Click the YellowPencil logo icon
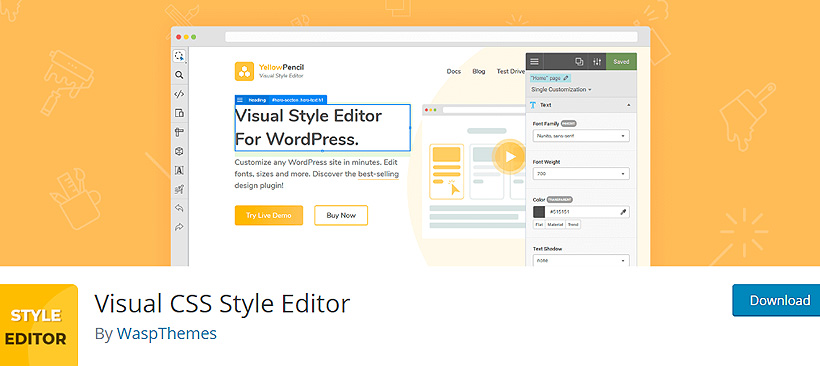Screen dimensions: 820x366 [x=244, y=72]
